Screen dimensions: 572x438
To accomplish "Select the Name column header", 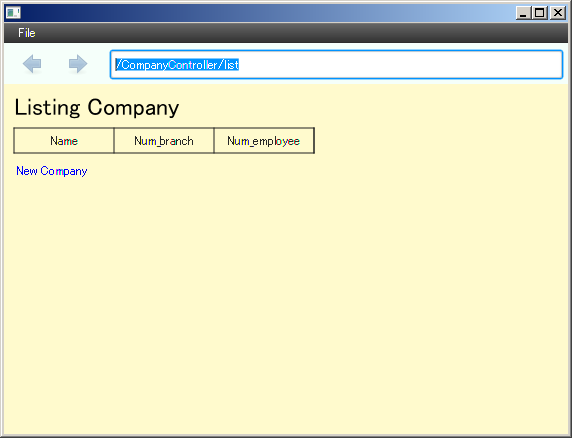I will click(x=64, y=141).
